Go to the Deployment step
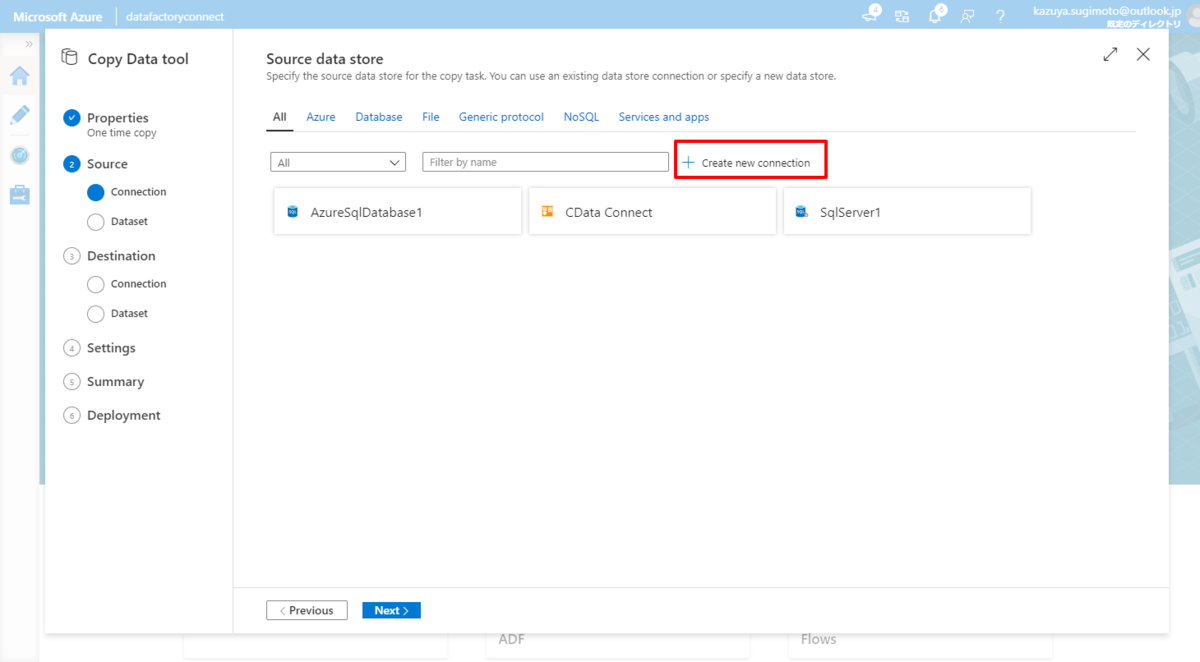 (x=123, y=415)
